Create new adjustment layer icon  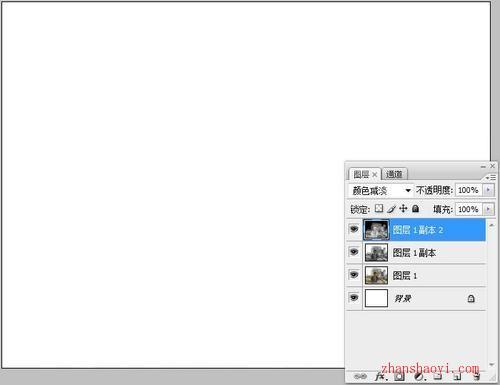tap(419, 377)
